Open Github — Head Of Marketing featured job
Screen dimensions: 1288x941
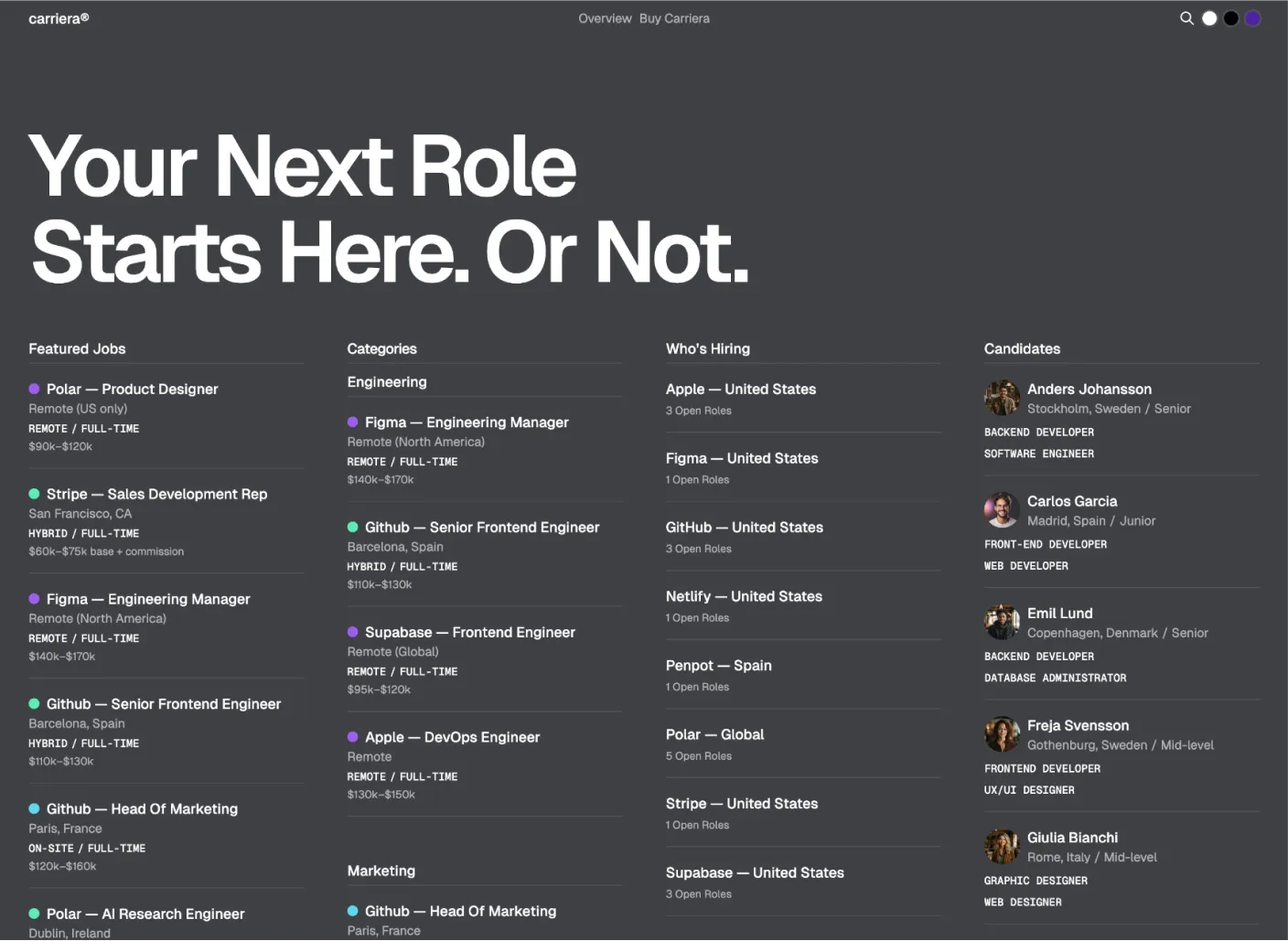[x=142, y=809]
